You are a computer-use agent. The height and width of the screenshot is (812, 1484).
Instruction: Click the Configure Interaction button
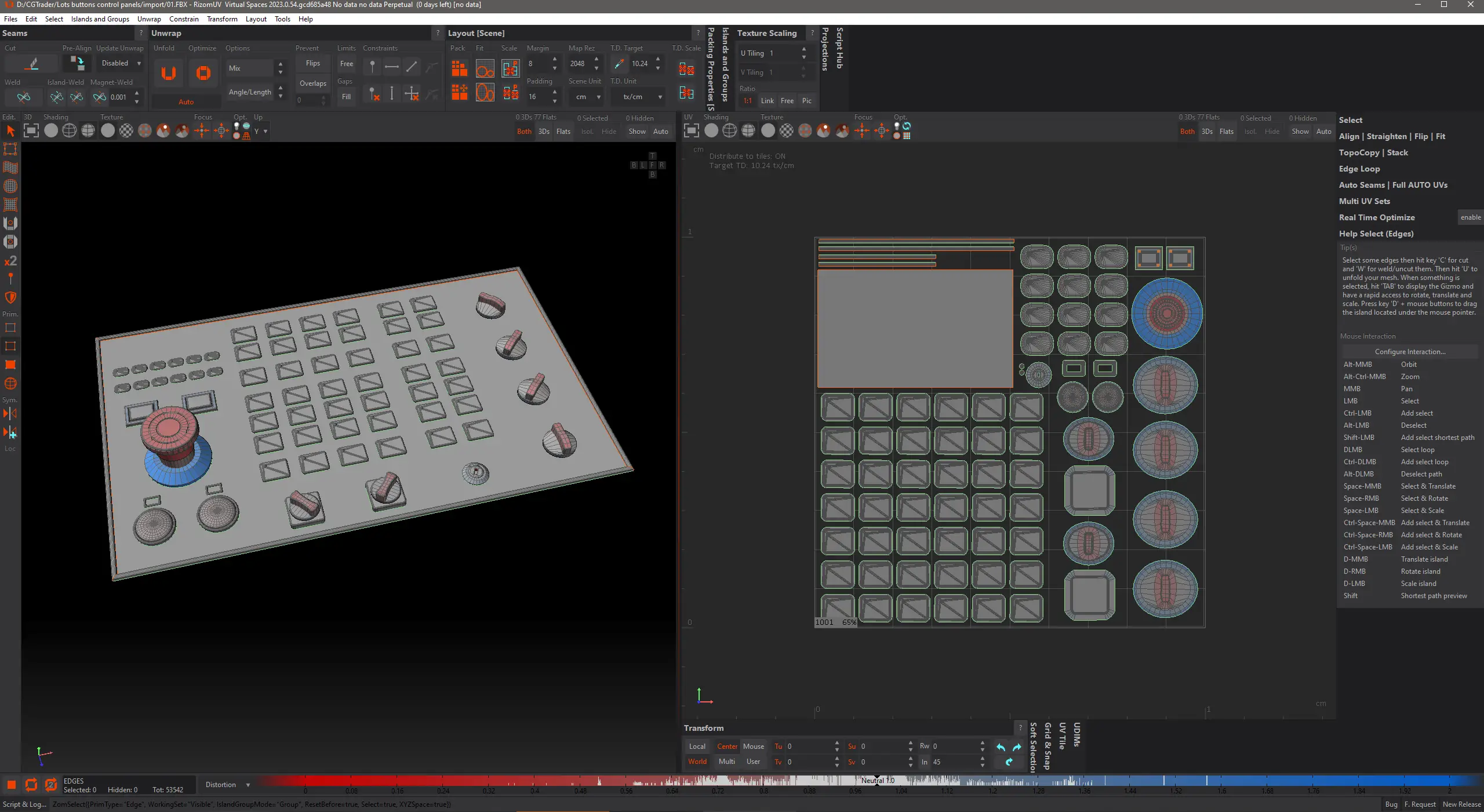click(x=1410, y=352)
